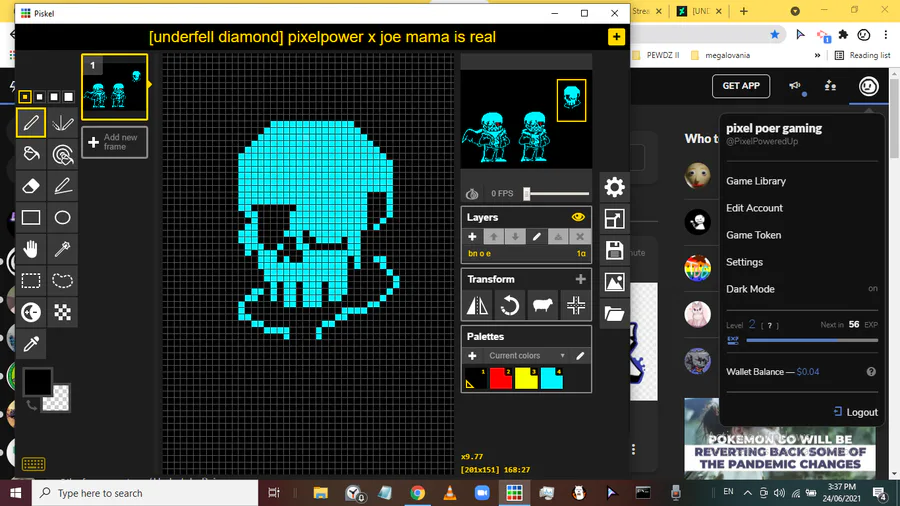
Task: Rotate the sprite with counter-clockwise rotation icon
Action: tap(510, 305)
